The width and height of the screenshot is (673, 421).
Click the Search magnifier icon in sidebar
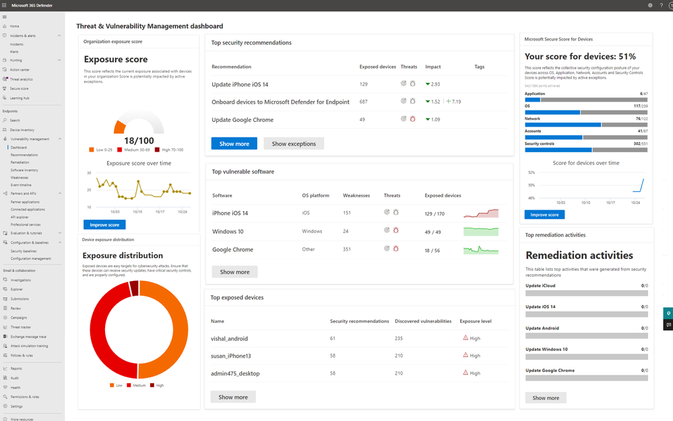coord(5,120)
